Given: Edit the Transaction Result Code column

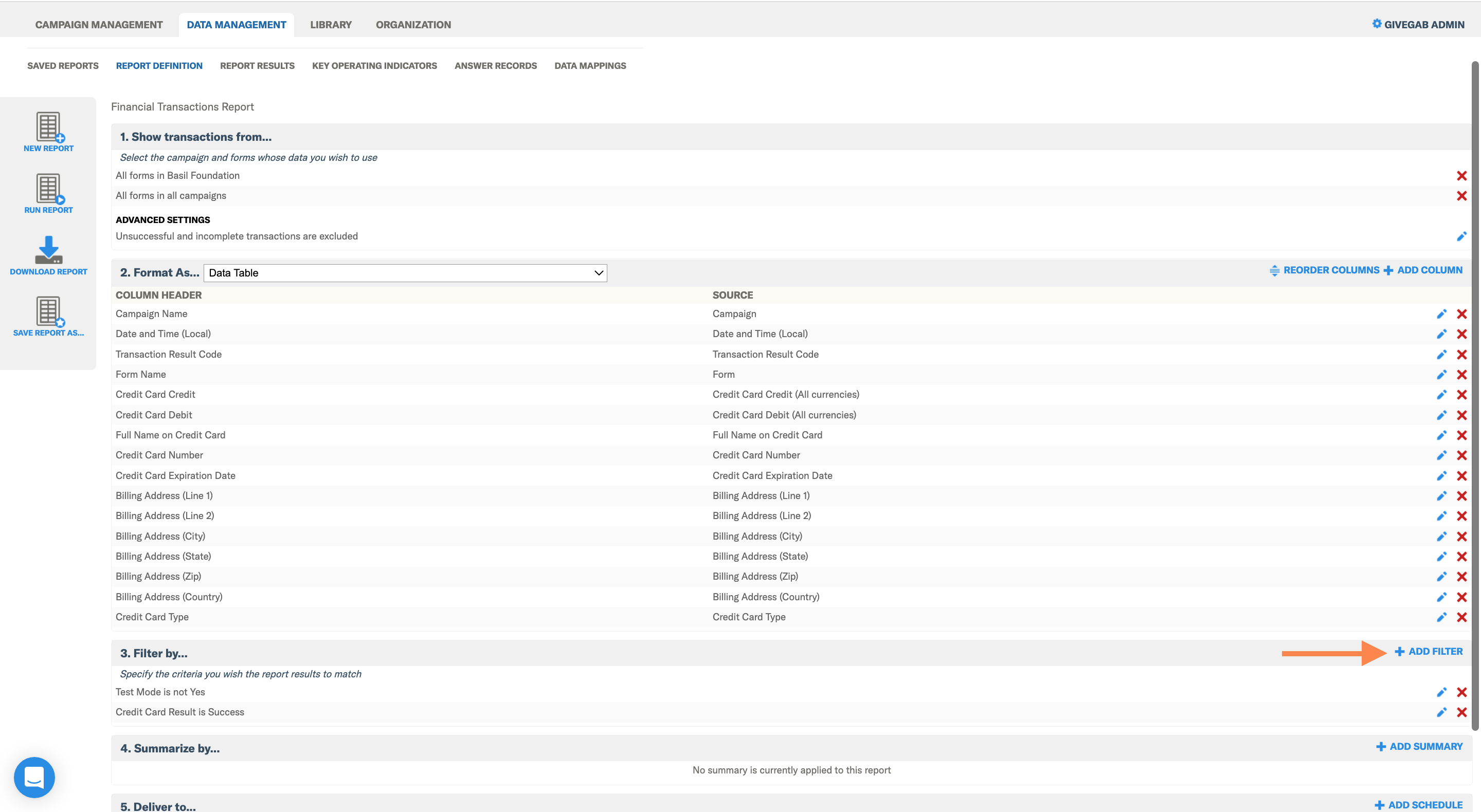Looking at the screenshot, I should (1441, 355).
